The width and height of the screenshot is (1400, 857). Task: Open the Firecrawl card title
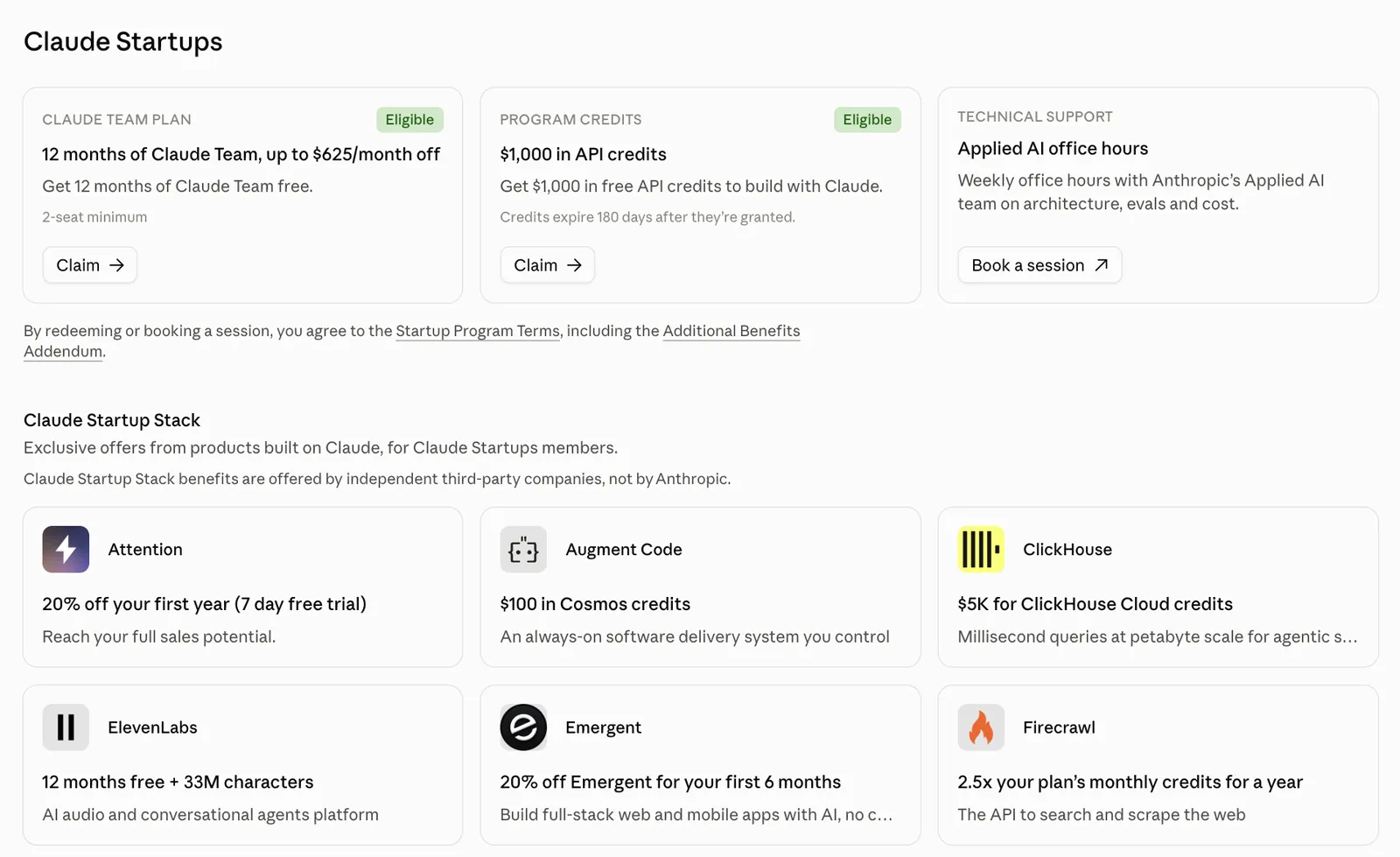point(1059,727)
